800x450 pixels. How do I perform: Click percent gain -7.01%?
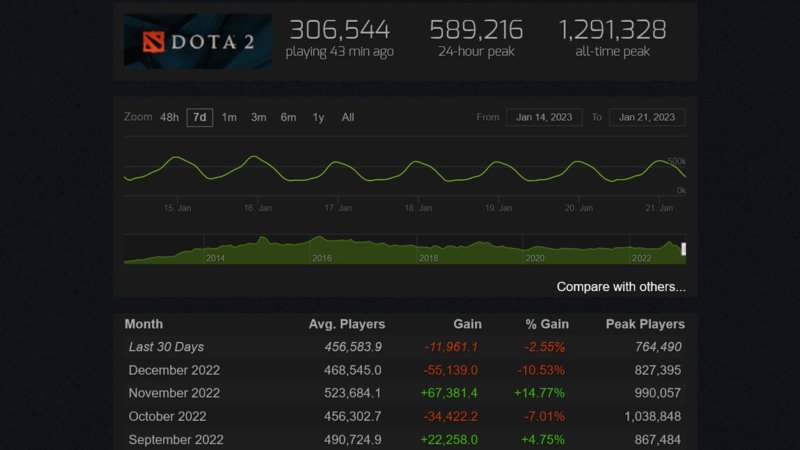(x=544, y=416)
